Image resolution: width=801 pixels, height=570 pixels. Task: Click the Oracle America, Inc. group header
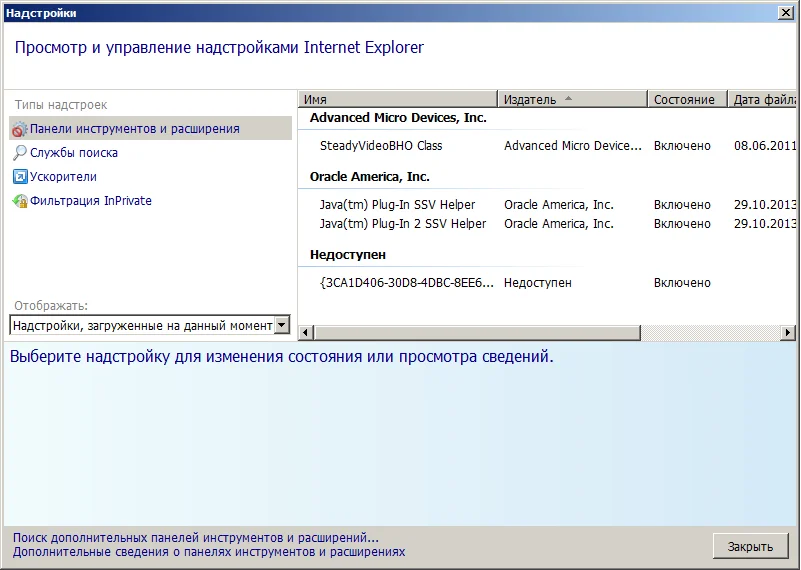(x=369, y=177)
